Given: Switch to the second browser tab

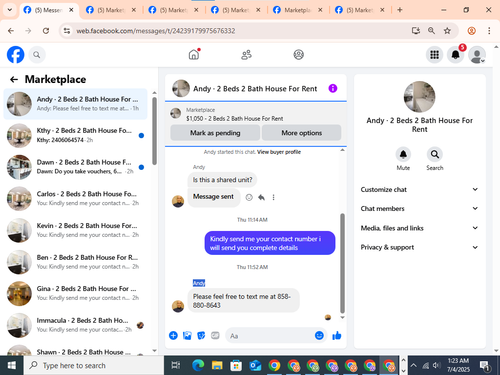Looking at the screenshot, I should [111, 10].
